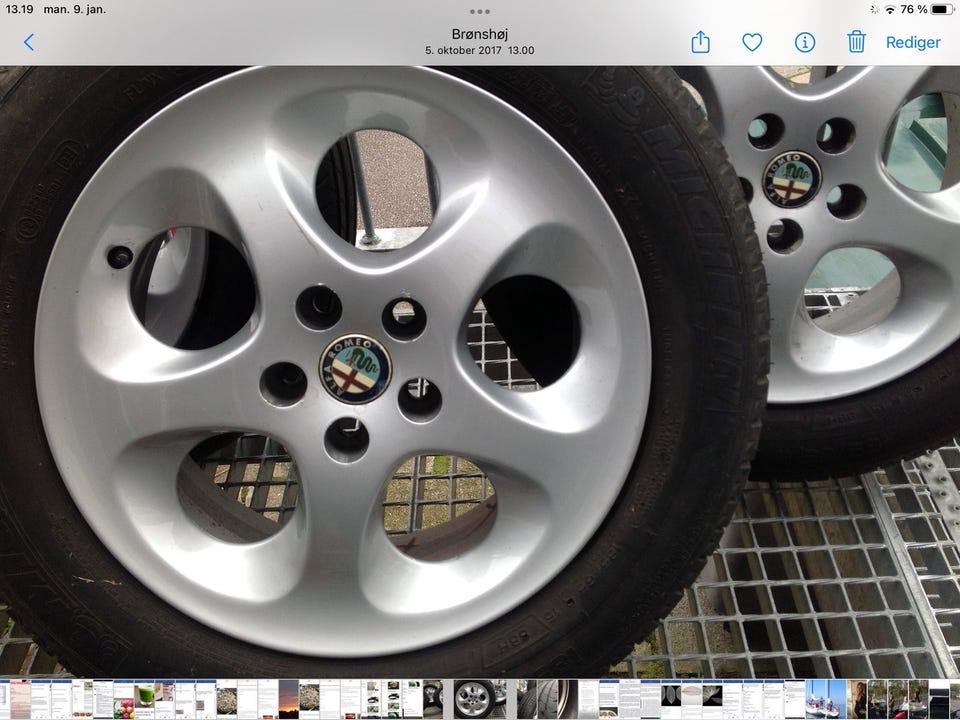960x720 pixels.
Task: Favorite the photo with heart icon
Action: [752, 42]
